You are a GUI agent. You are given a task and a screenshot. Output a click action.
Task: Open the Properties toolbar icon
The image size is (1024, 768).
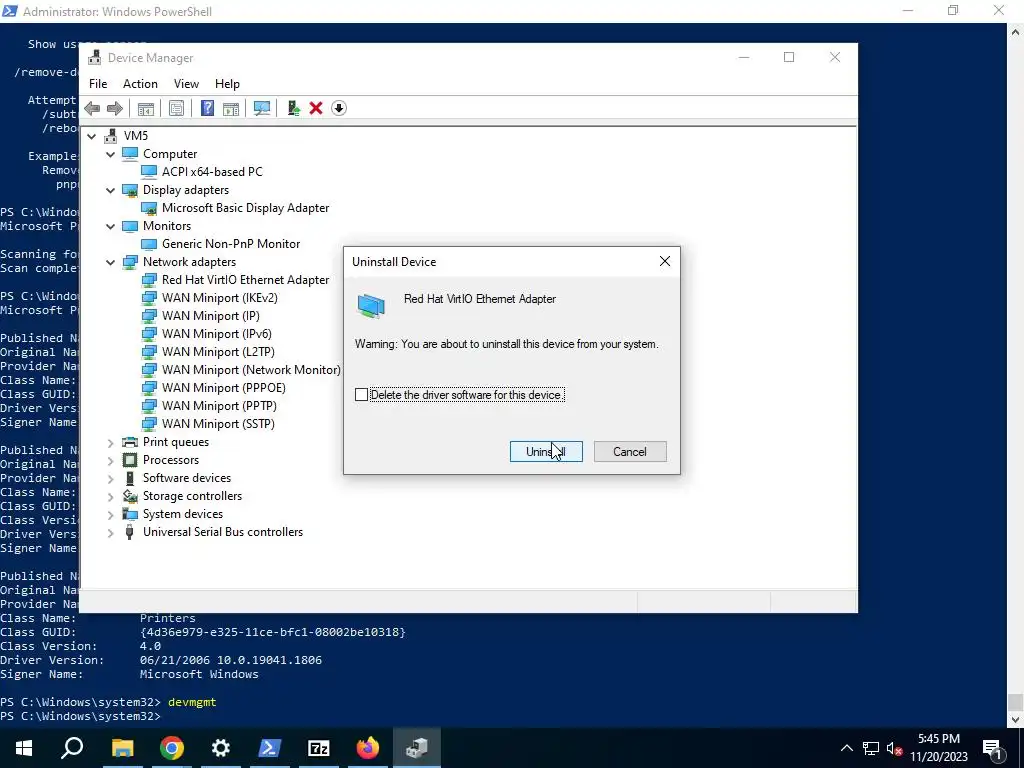(x=176, y=108)
